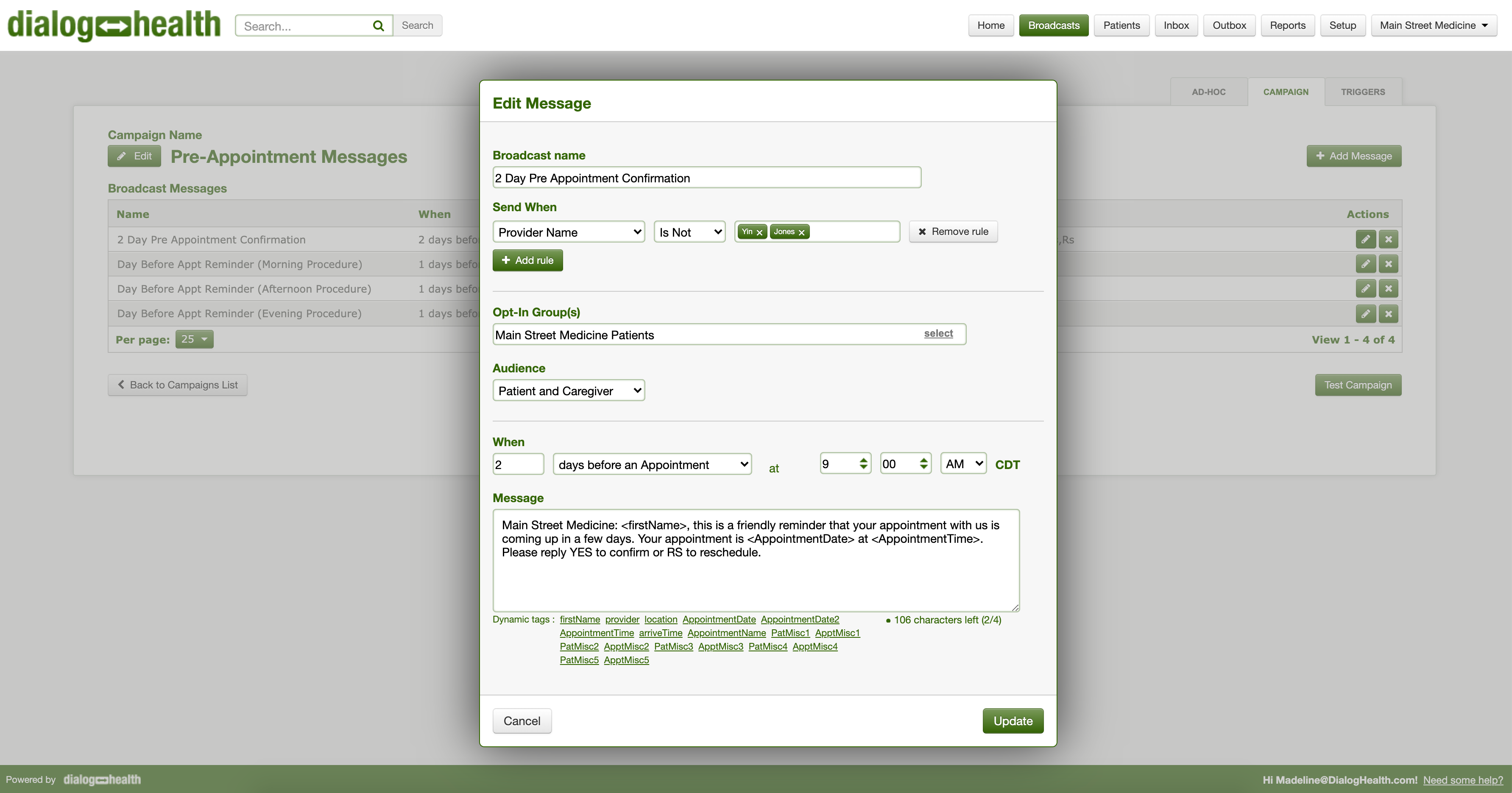Click the dialoghealth logo
The width and height of the screenshot is (1512, 793).
(x=114, y=25)
